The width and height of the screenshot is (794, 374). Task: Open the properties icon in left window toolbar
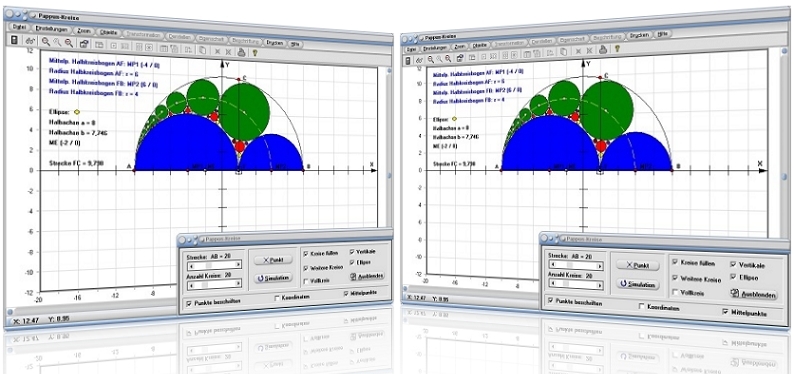coord(84,45)
